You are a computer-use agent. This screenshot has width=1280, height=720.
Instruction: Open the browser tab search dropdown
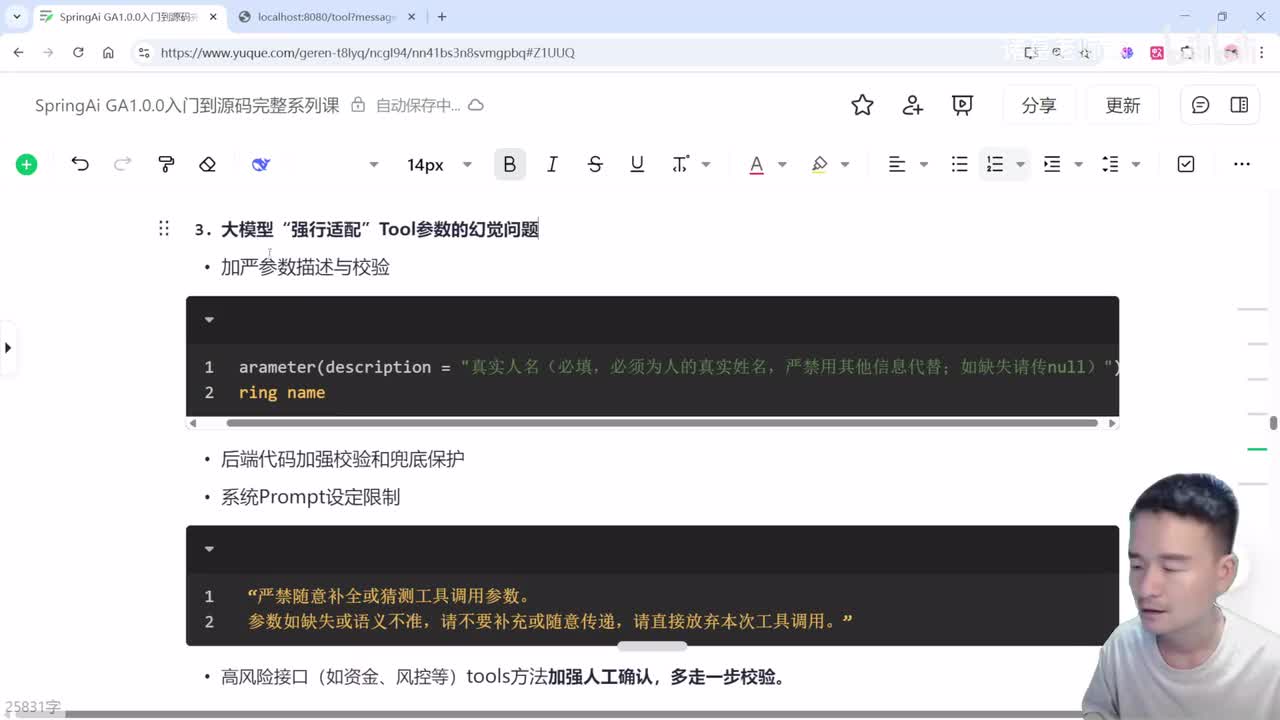(x=17, y=17)
